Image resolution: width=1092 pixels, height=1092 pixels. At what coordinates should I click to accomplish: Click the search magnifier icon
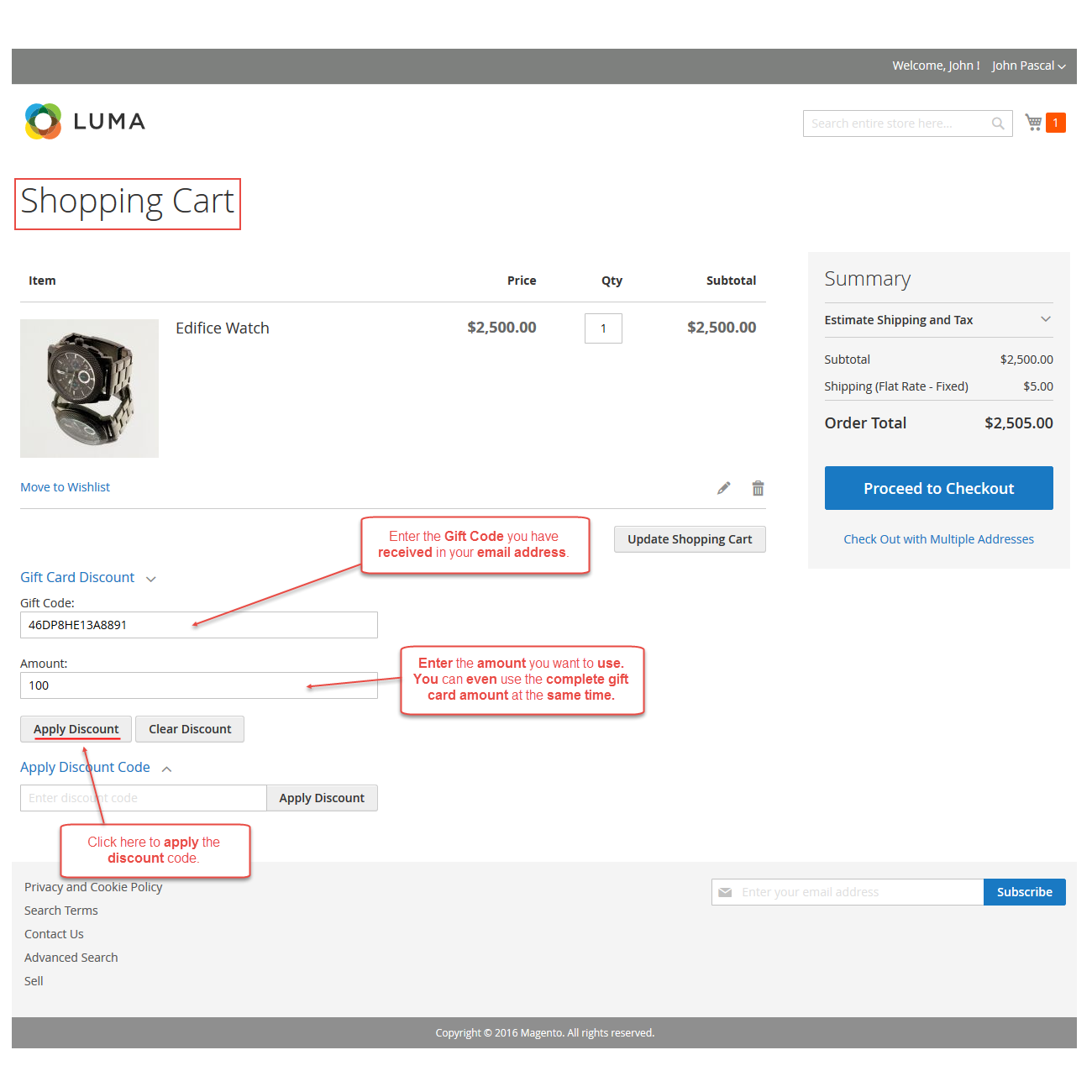coord(998,123)
